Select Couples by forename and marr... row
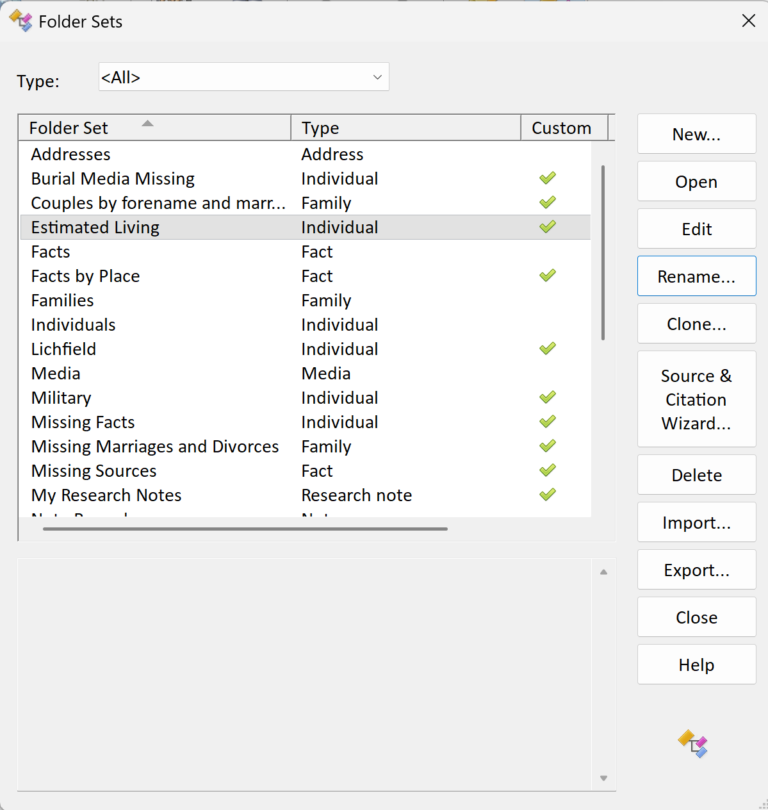Image resolution: width=768 pixels, height=810 pixels. [x=305, y=202]
